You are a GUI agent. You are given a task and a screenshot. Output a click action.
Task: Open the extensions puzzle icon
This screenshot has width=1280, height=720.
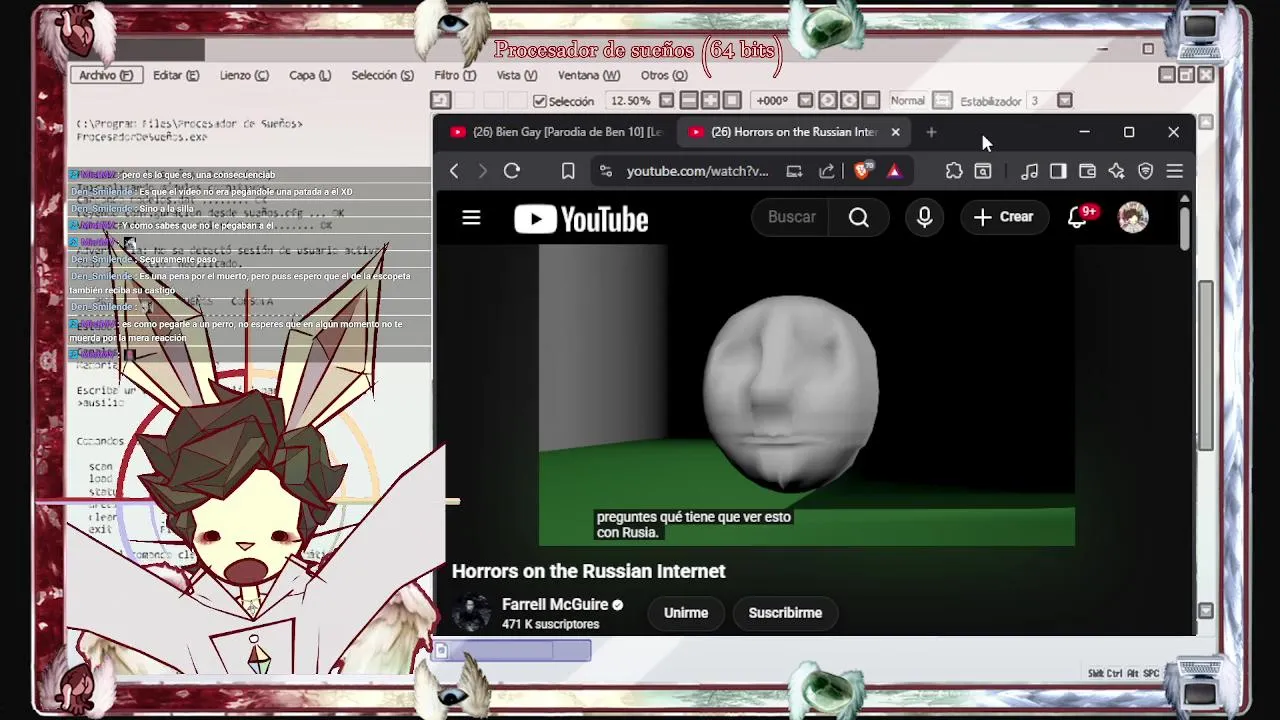[954, 171]
